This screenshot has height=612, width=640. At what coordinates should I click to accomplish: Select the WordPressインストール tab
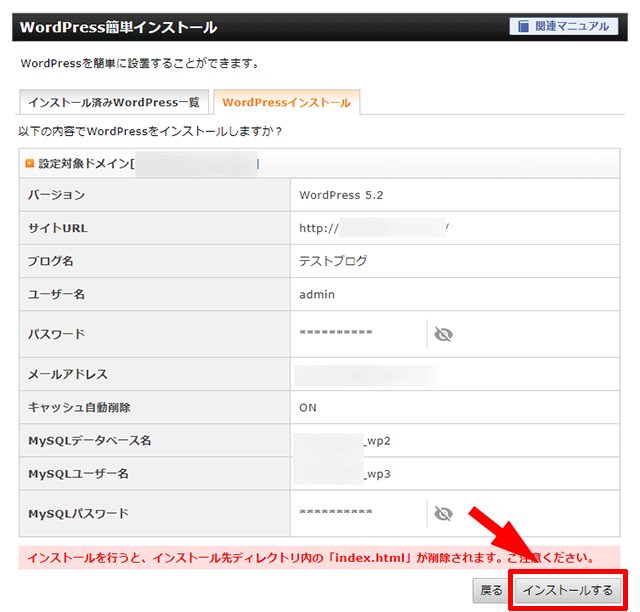pos(287,102)
